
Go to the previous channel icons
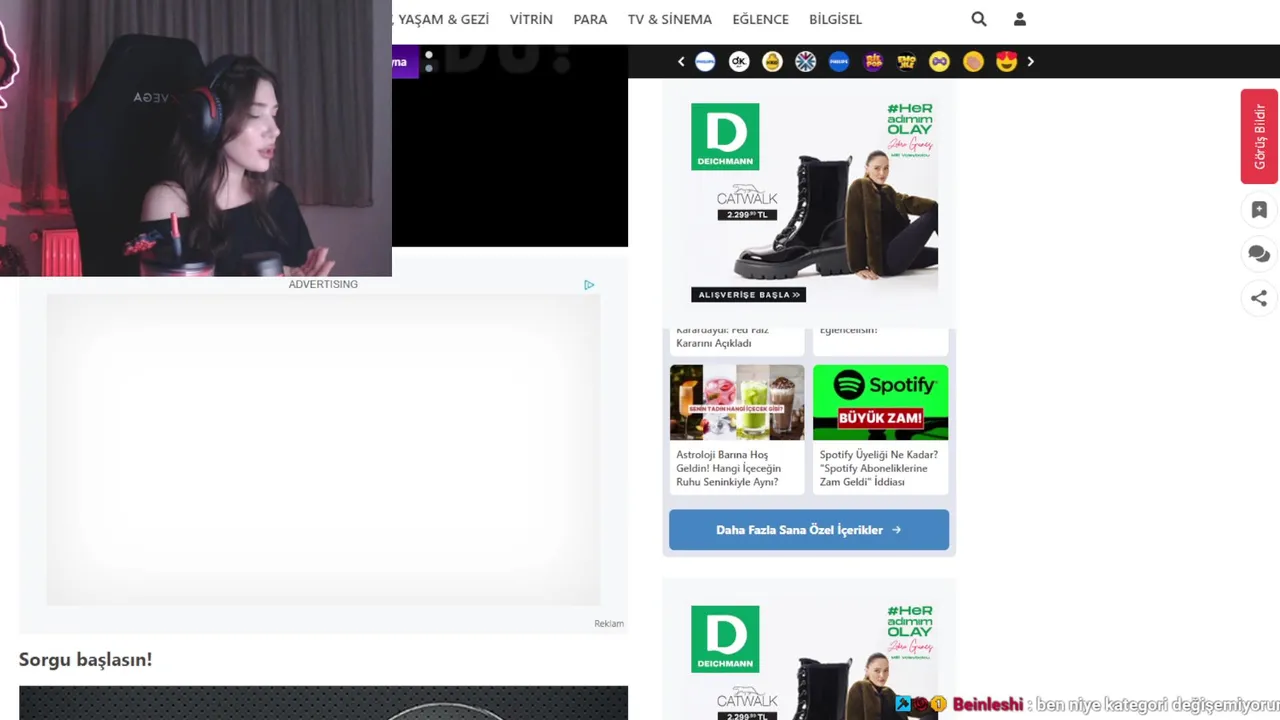coord(681,62)
